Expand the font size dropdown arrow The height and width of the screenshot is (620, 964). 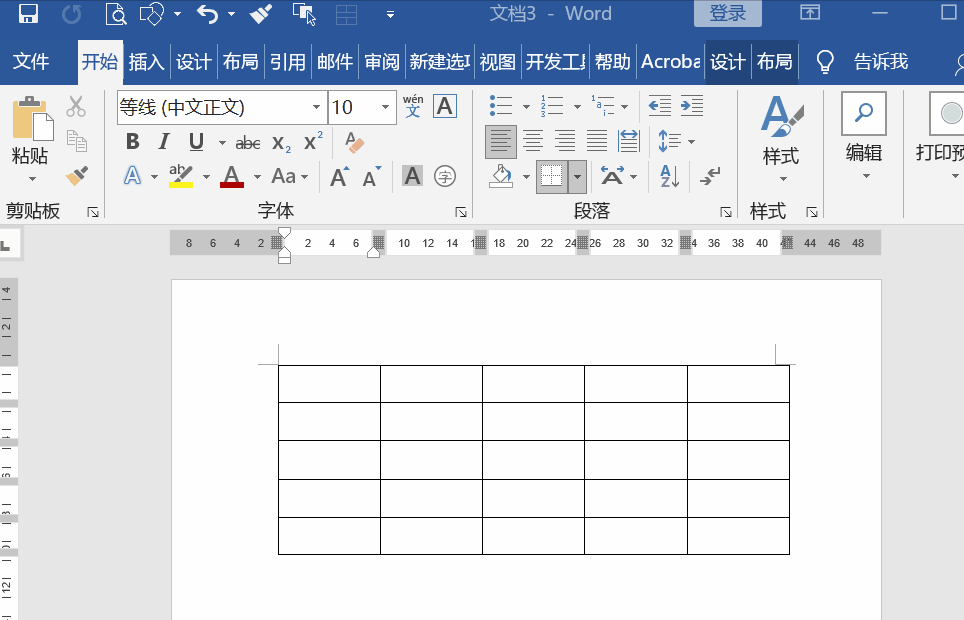click(385, 108)
